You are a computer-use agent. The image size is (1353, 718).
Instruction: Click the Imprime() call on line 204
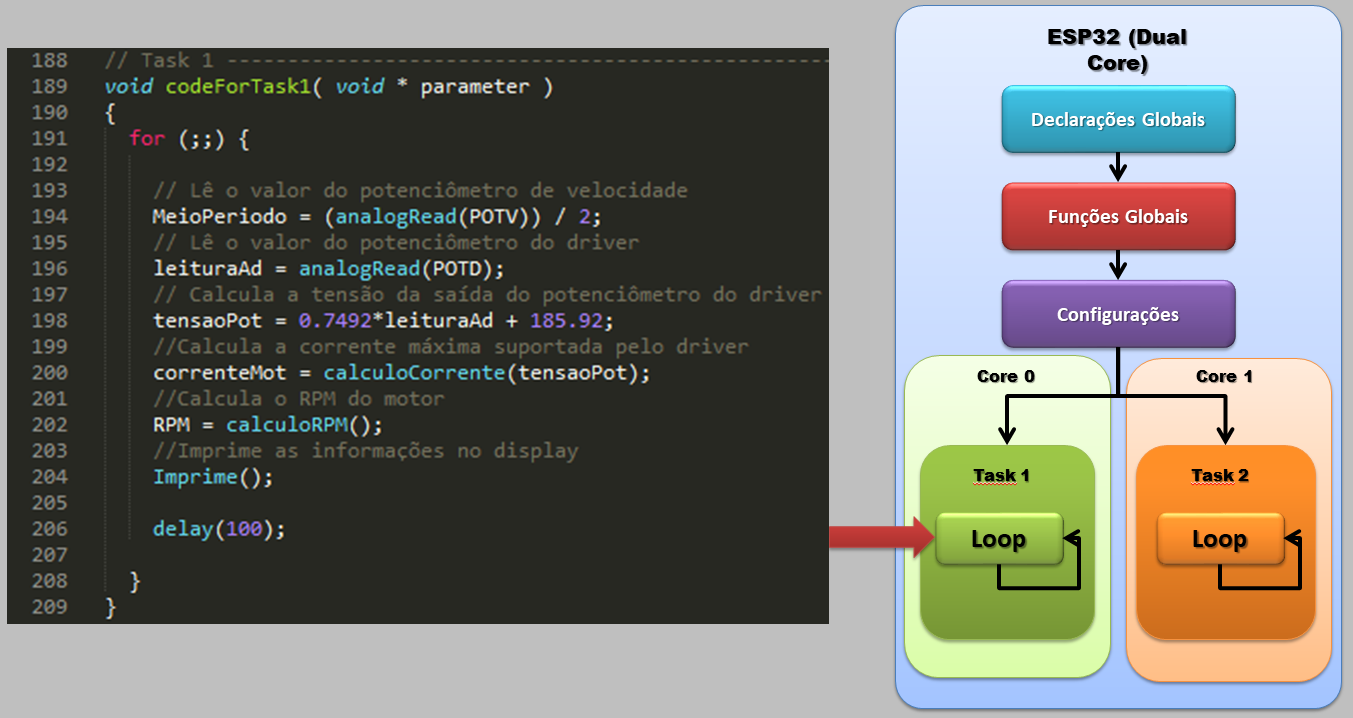pos(213,477)
